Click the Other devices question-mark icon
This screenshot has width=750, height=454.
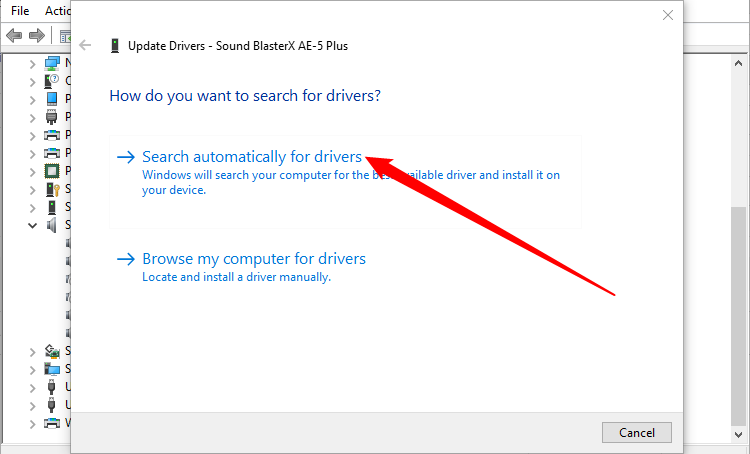click(52, 81)
